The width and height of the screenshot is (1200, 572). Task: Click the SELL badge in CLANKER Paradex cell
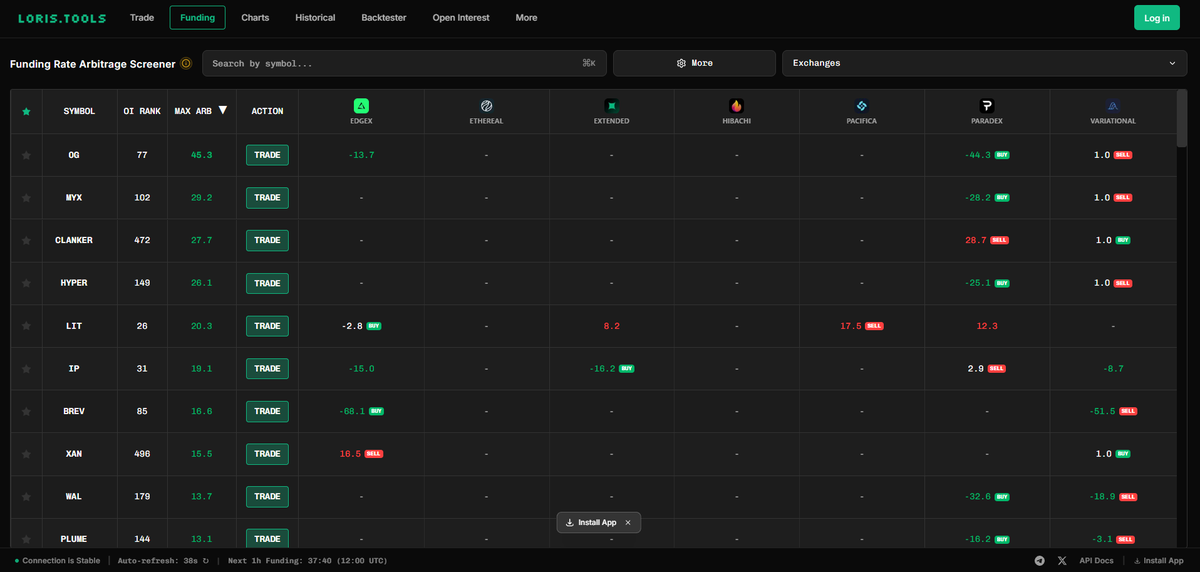[x=1000, y=240]
